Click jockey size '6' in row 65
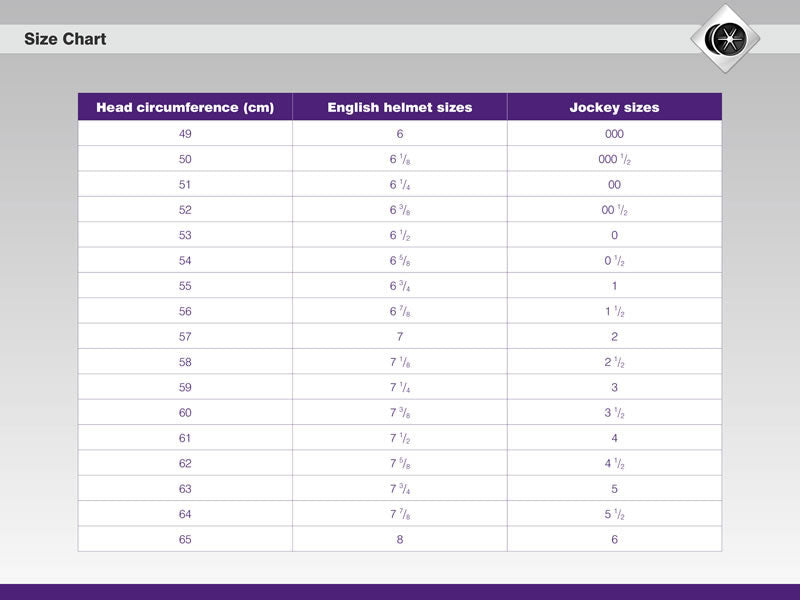The width and height of the screenshot is (800, 600). coord(614,539)
